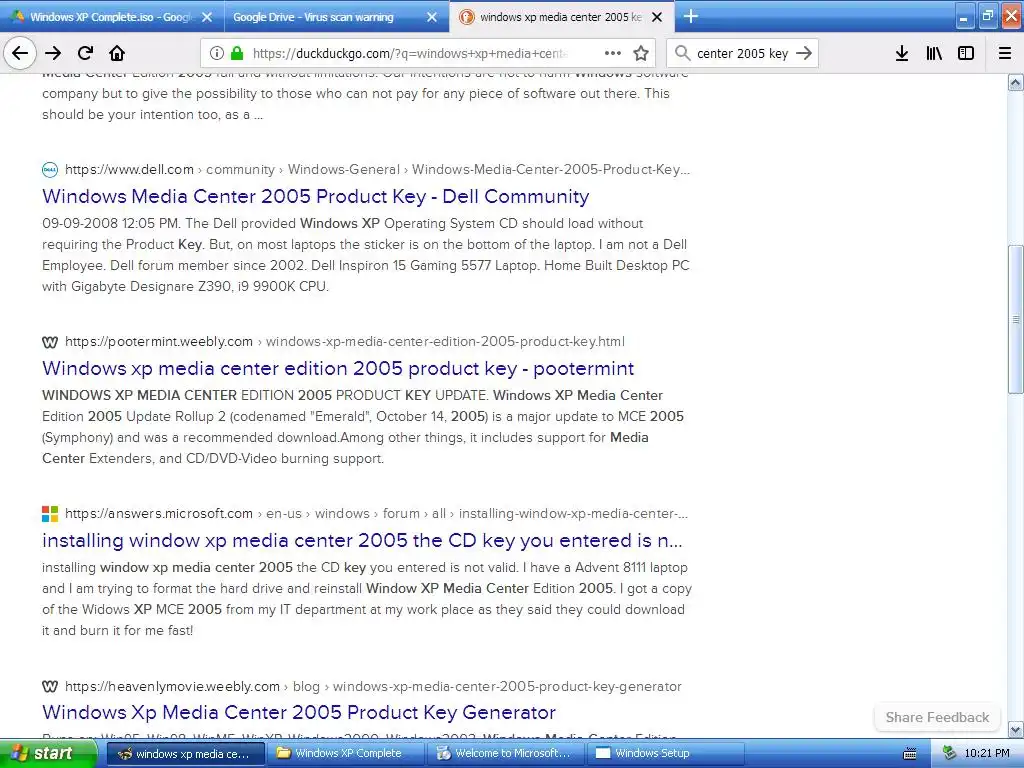Click the green padlock security icon
1024x768 pixels.
[x=236, y=53]
